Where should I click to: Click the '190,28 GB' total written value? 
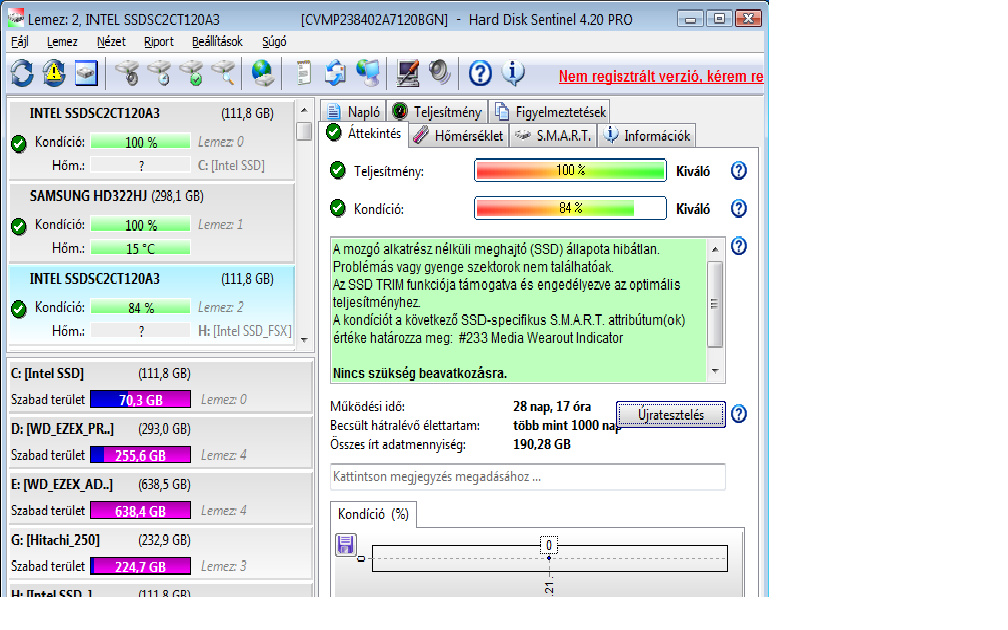point(542,444)
